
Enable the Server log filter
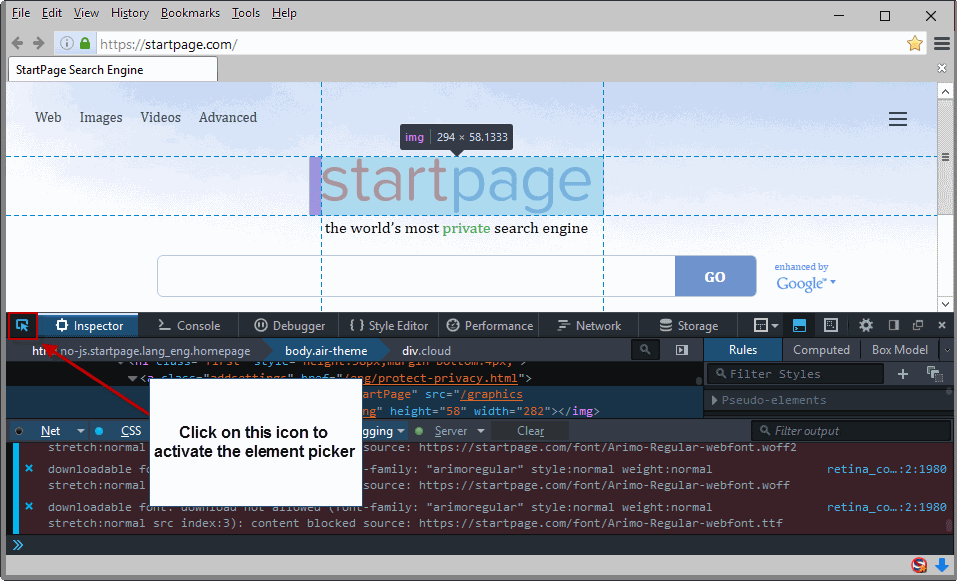[x=451, y=430]
